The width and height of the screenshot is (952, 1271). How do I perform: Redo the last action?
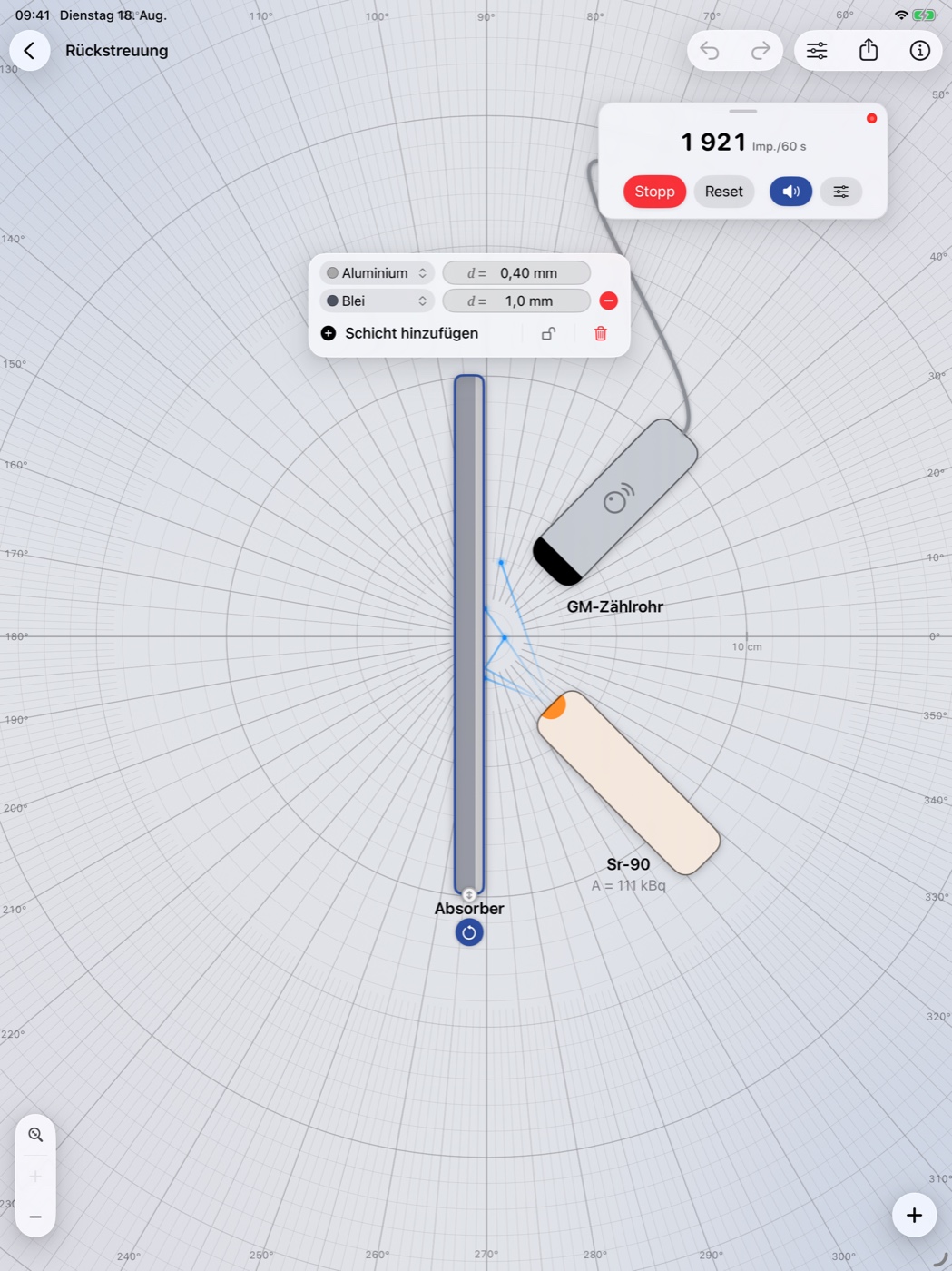coord(761,51)
